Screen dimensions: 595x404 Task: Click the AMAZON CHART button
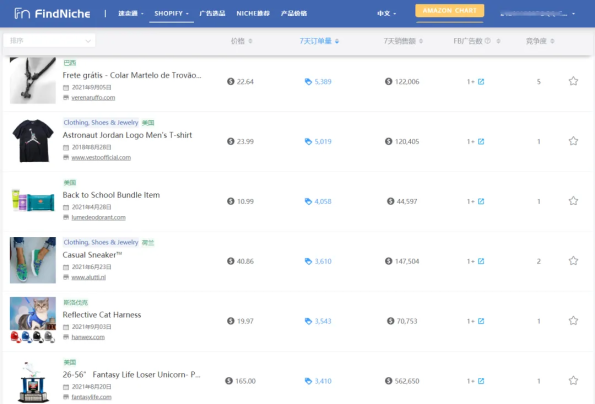click(x=450, y=11)
